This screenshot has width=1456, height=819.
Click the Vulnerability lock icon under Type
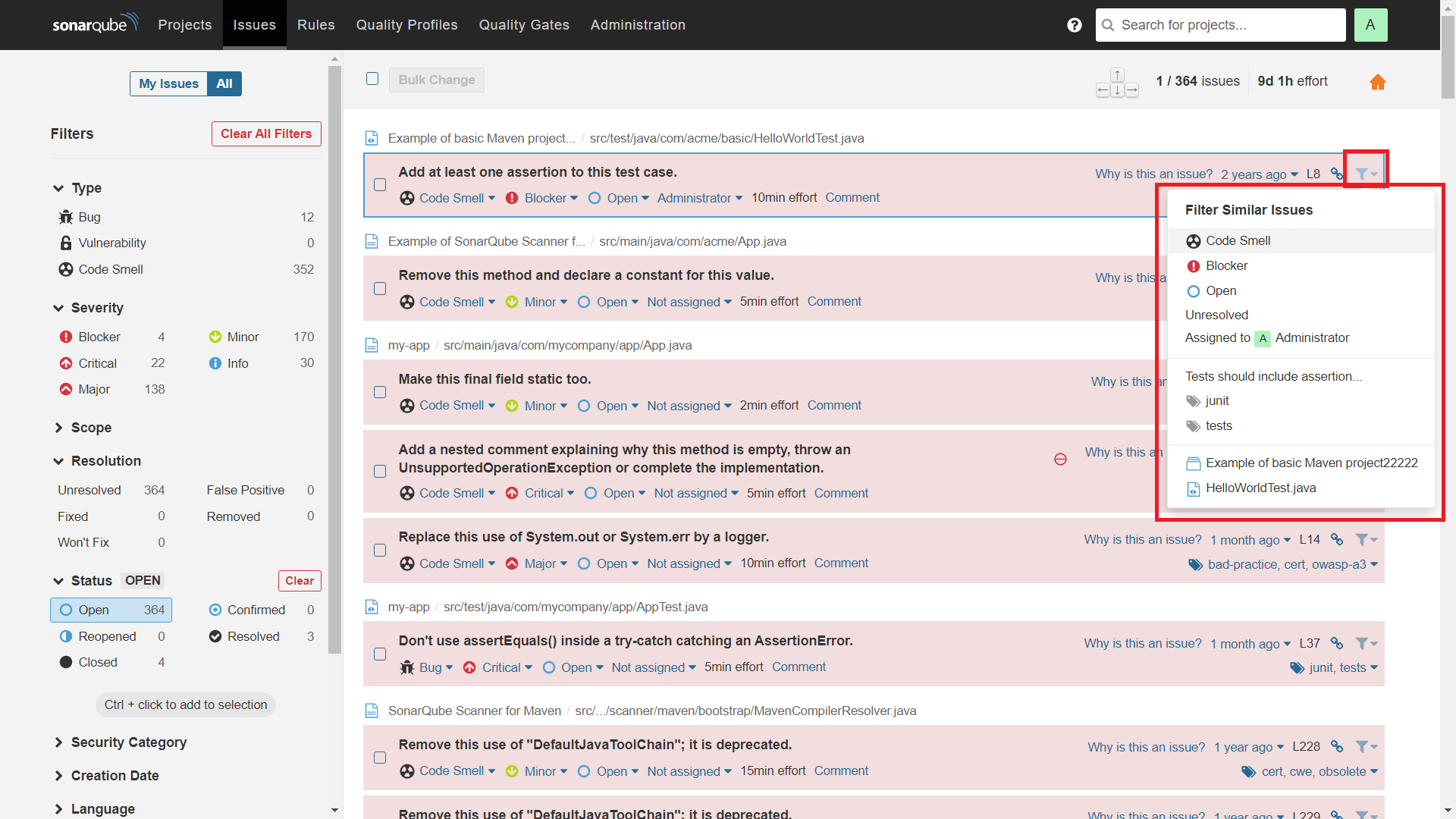(x=66, y=243)
